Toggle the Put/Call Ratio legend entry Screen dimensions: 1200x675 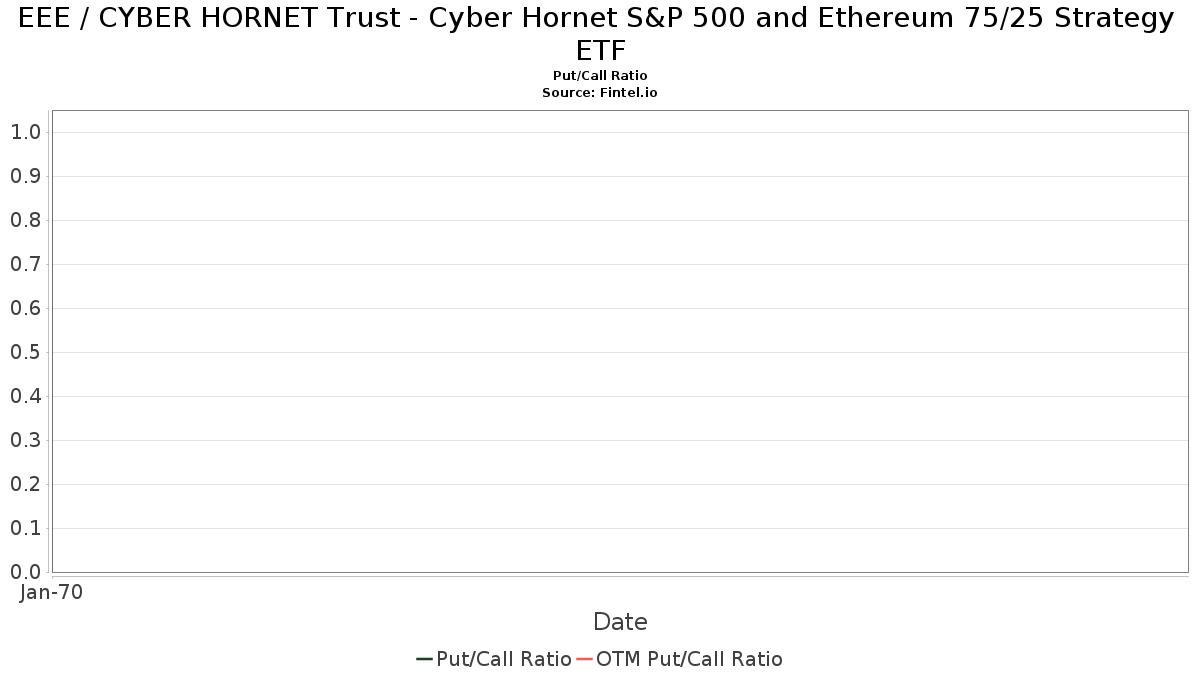click(504, 659)
